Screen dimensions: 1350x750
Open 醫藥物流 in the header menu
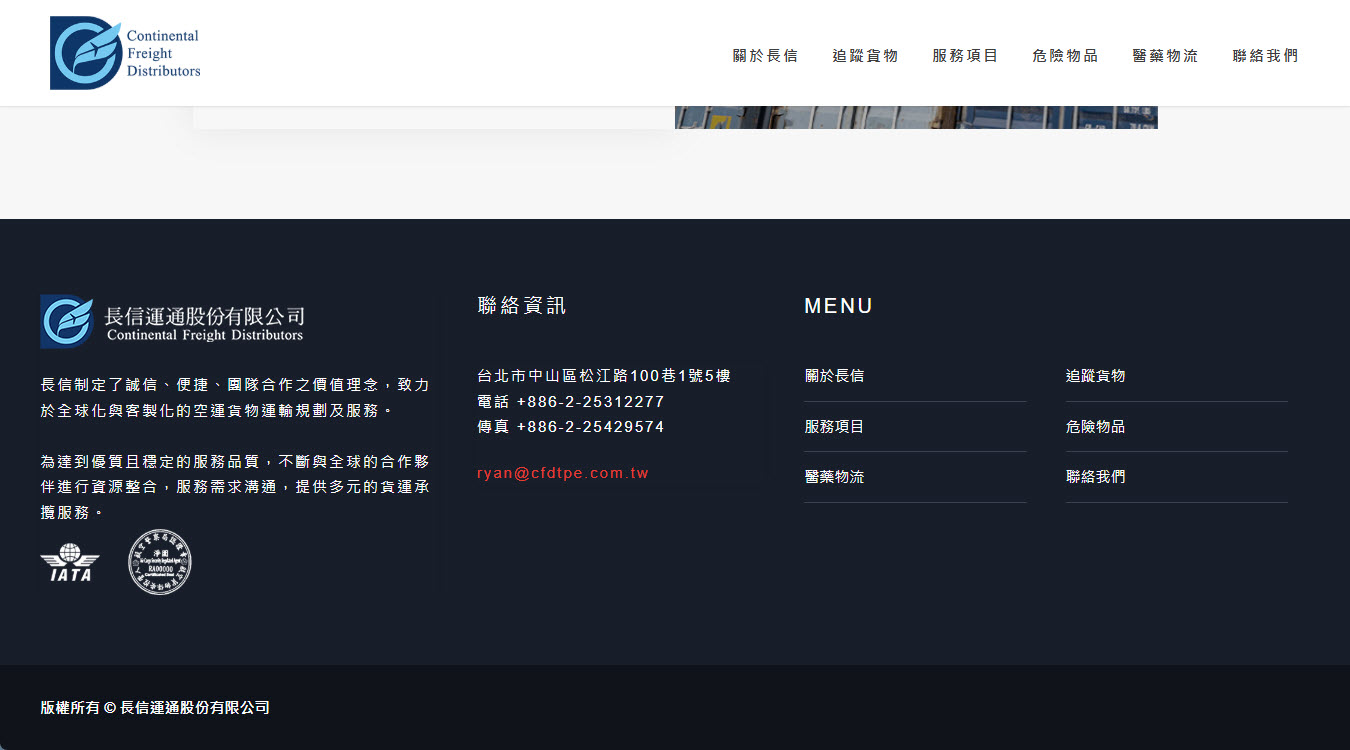(1165, 56)
